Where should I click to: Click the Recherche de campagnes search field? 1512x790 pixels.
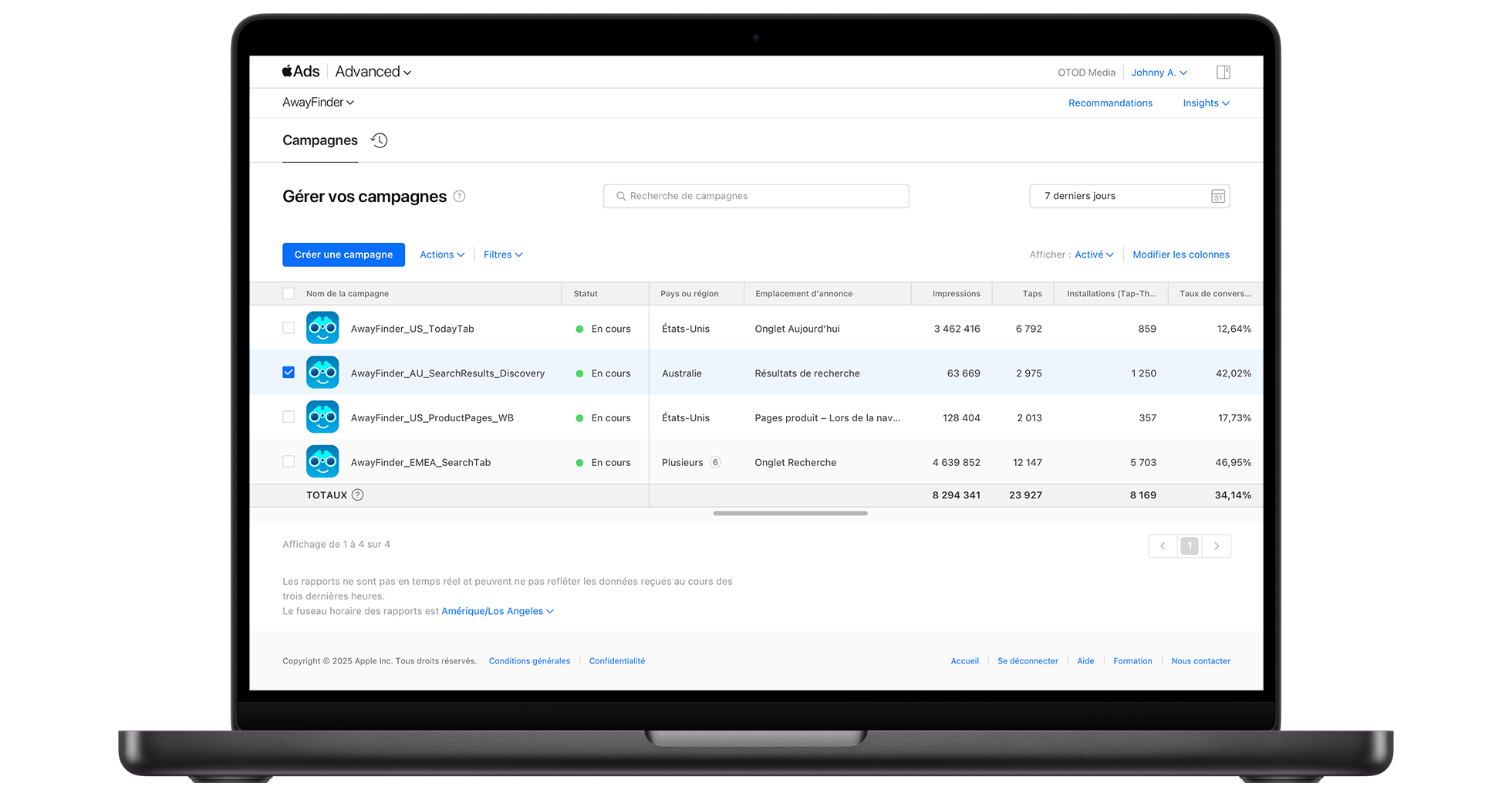[x=756, y=196]
